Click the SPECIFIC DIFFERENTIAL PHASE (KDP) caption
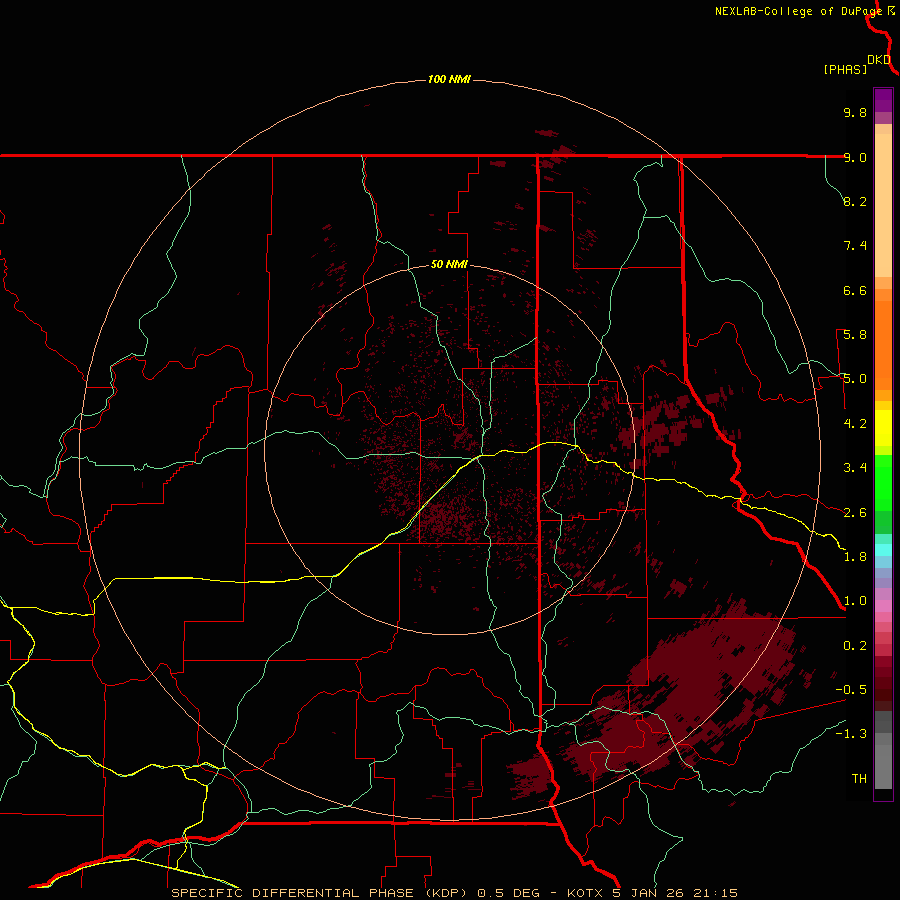This screenshot has height=900, width=900. [318, 893]
